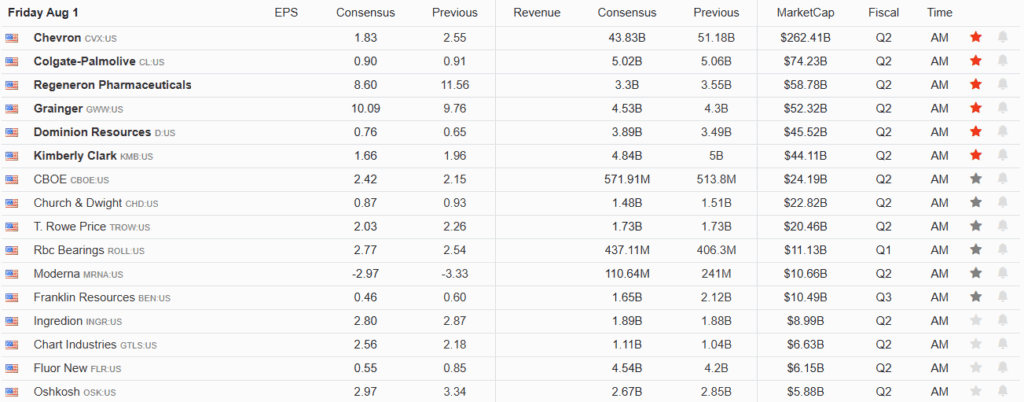Set an alert bell for Chevron

1002,38
